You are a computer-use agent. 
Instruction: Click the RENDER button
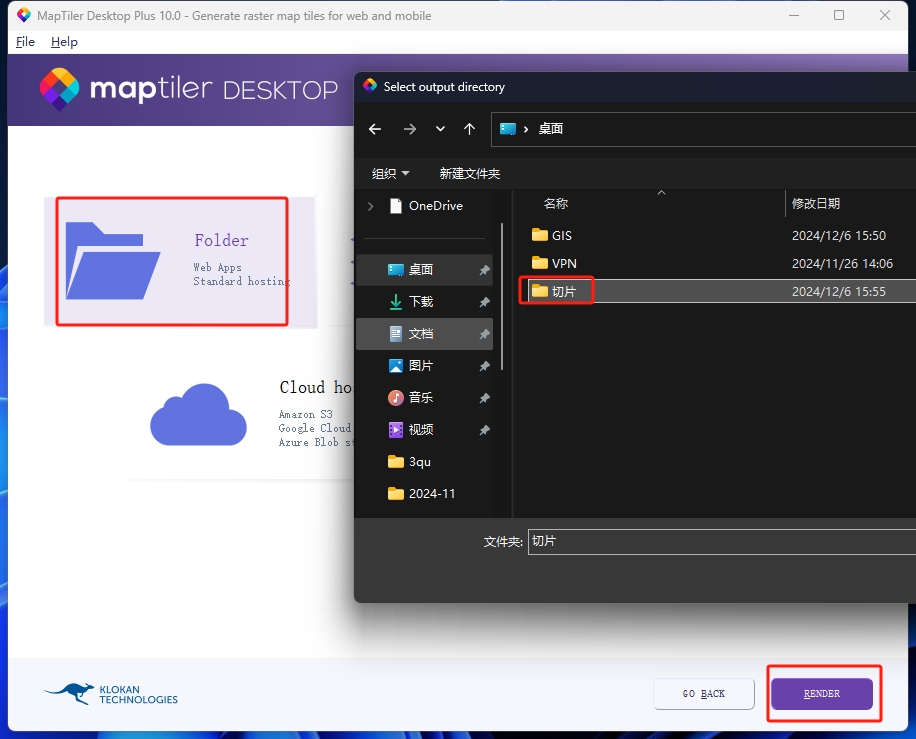822,693
